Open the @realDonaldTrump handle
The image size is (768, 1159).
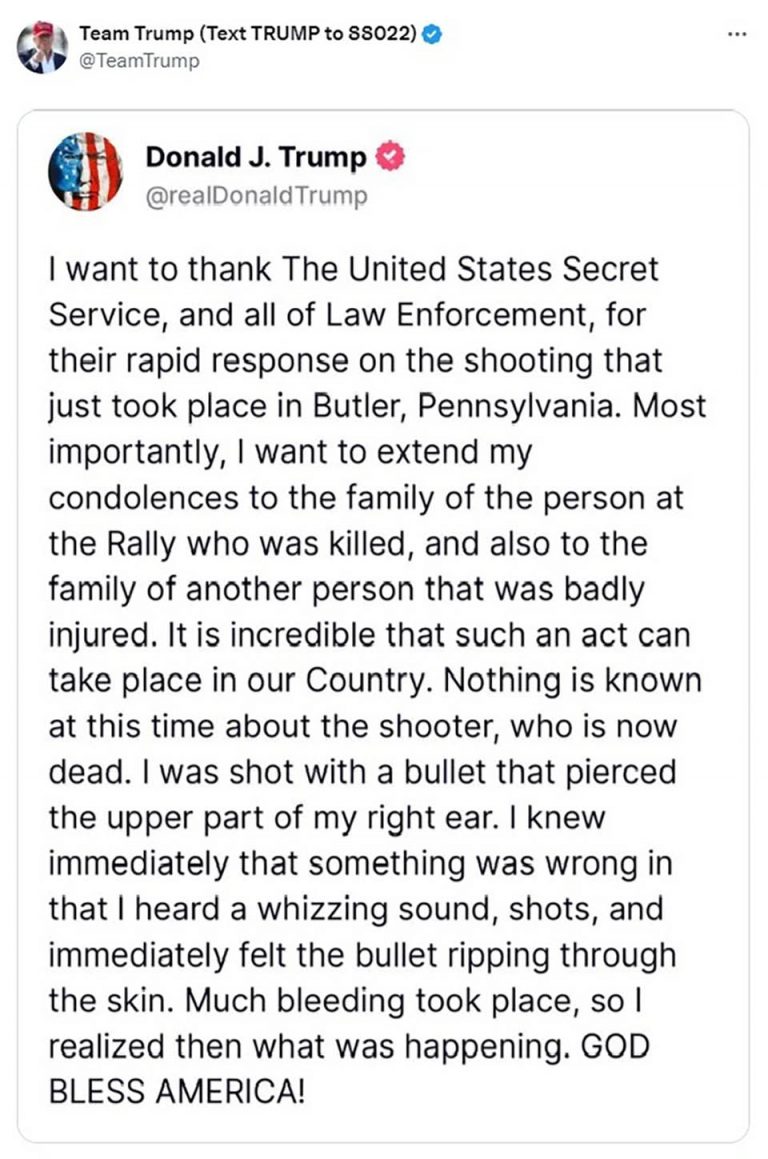pyautogui.click(x=256, y=195)
